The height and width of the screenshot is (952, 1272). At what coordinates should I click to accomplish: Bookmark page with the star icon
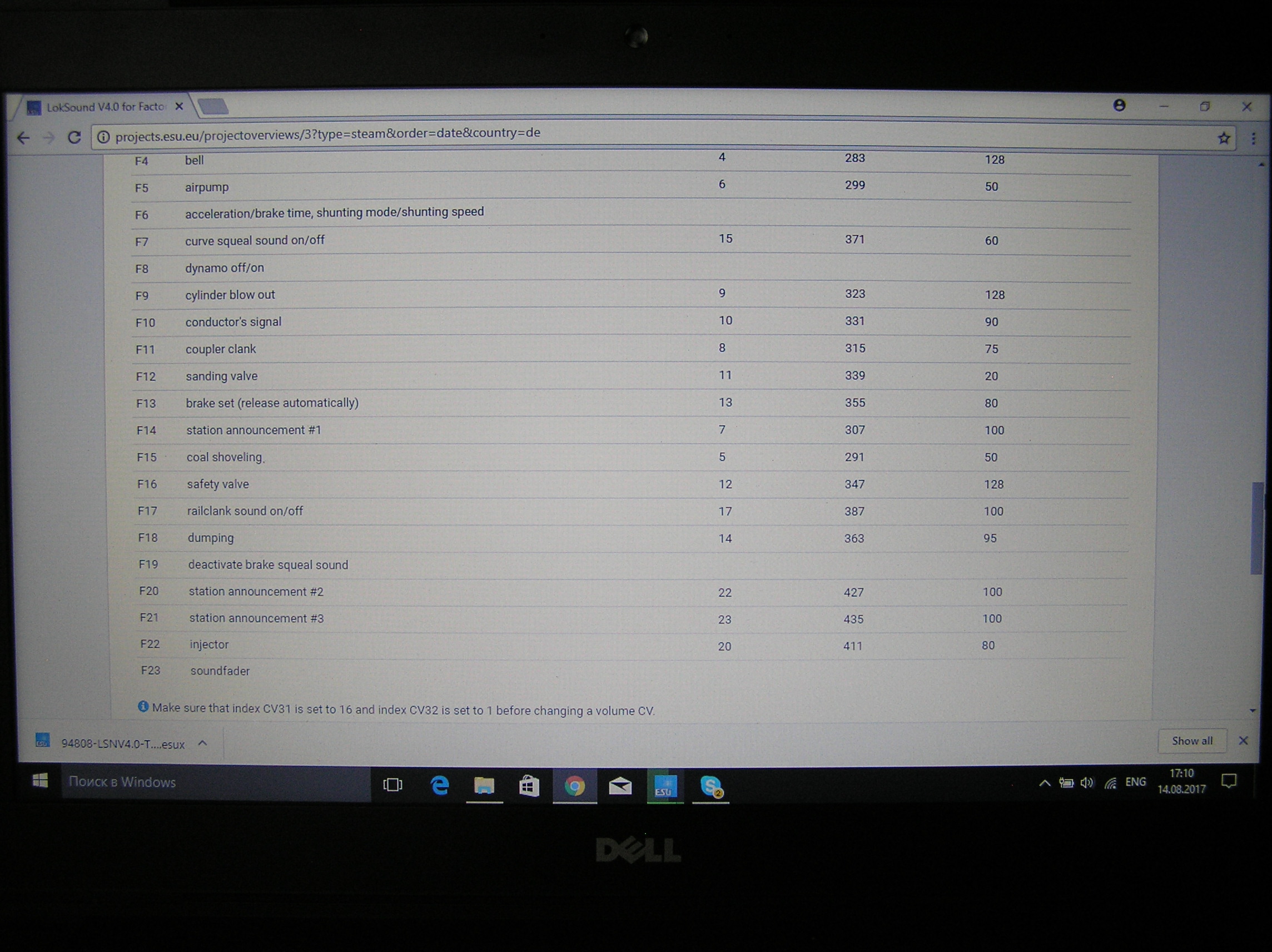[x=1224, y=138]
